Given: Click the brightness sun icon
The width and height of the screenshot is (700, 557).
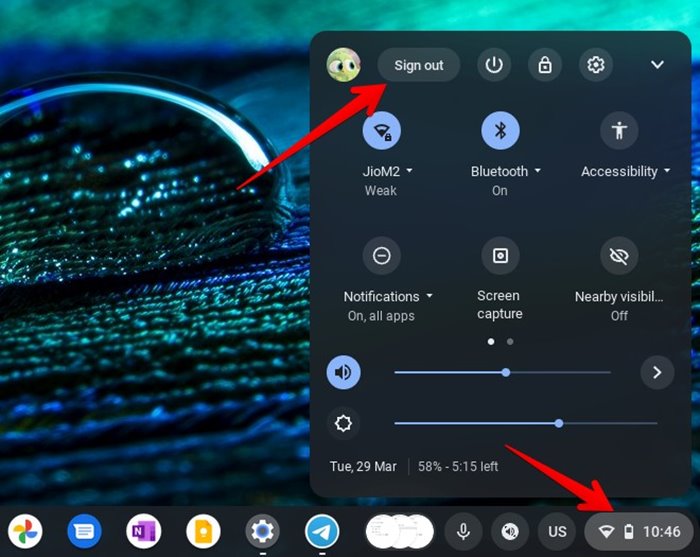Looking at the screenshot, I should pos(343,423).
